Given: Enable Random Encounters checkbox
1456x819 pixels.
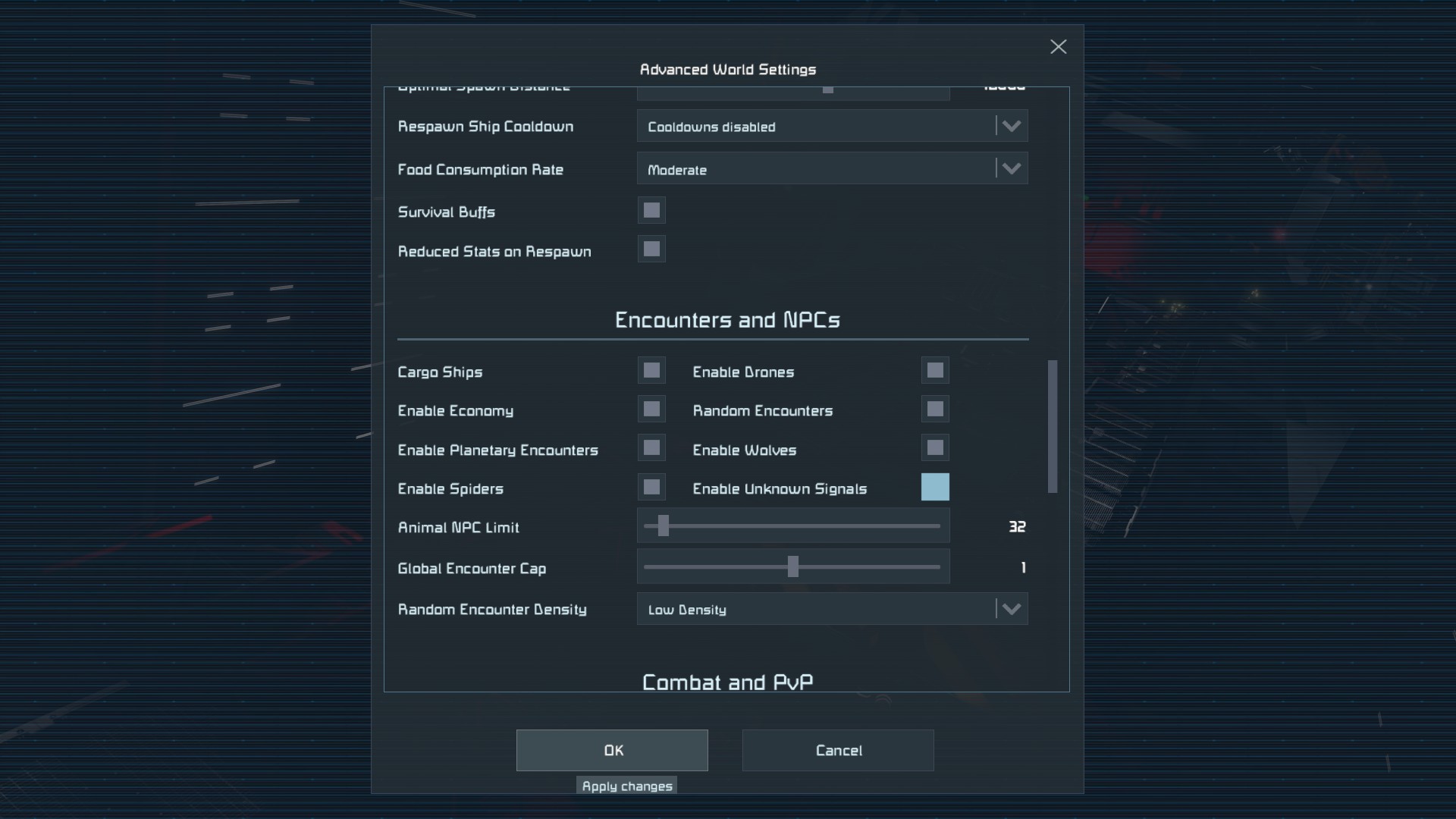Looking at the screenshot, I should click(x=935, y=409).
